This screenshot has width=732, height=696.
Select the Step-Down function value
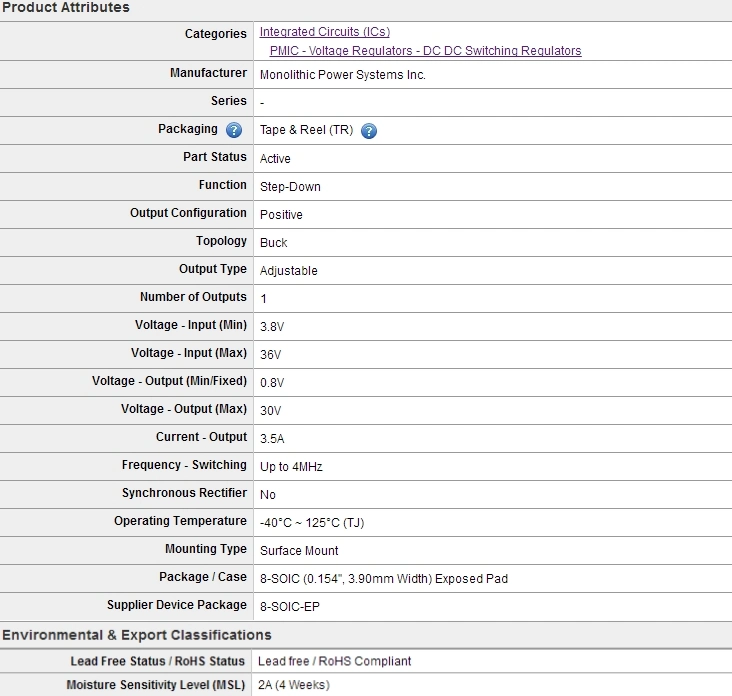click(290, 187)
